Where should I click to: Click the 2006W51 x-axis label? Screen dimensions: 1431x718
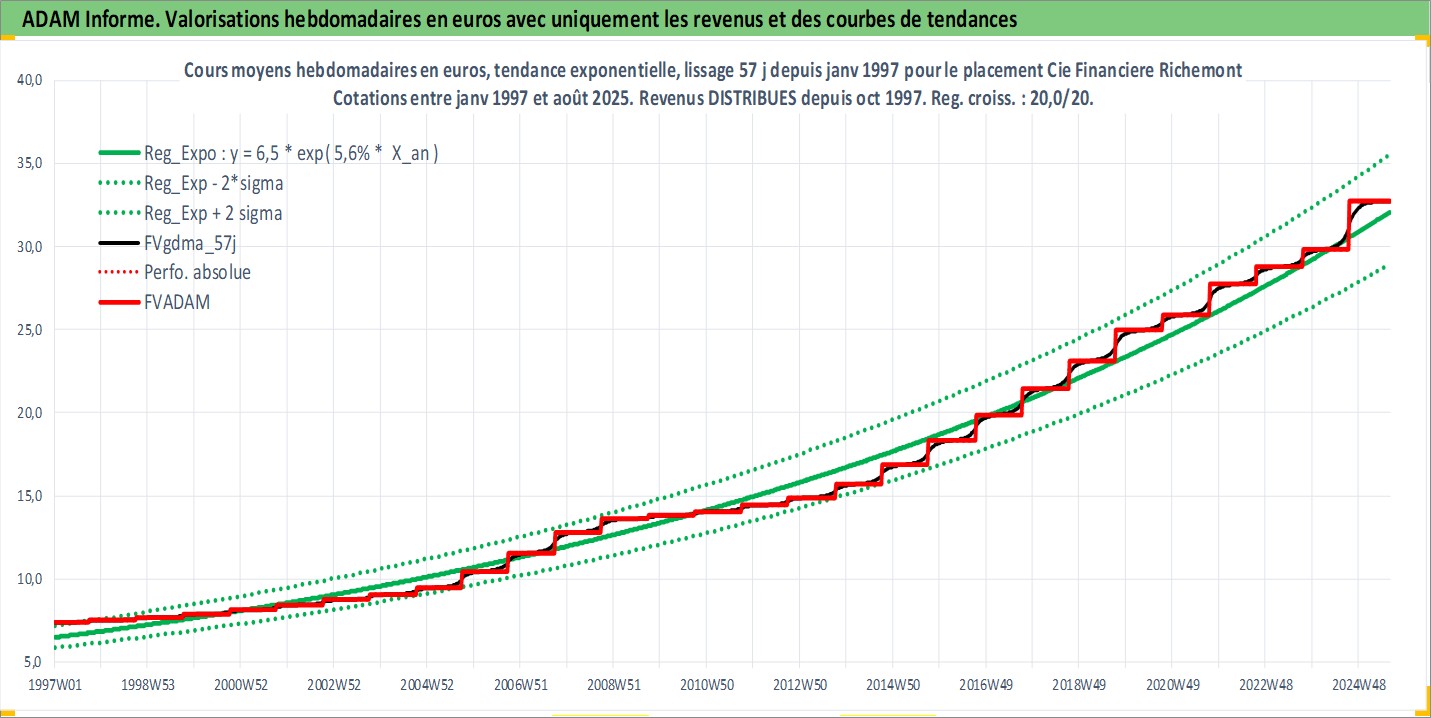click(519, 684)
